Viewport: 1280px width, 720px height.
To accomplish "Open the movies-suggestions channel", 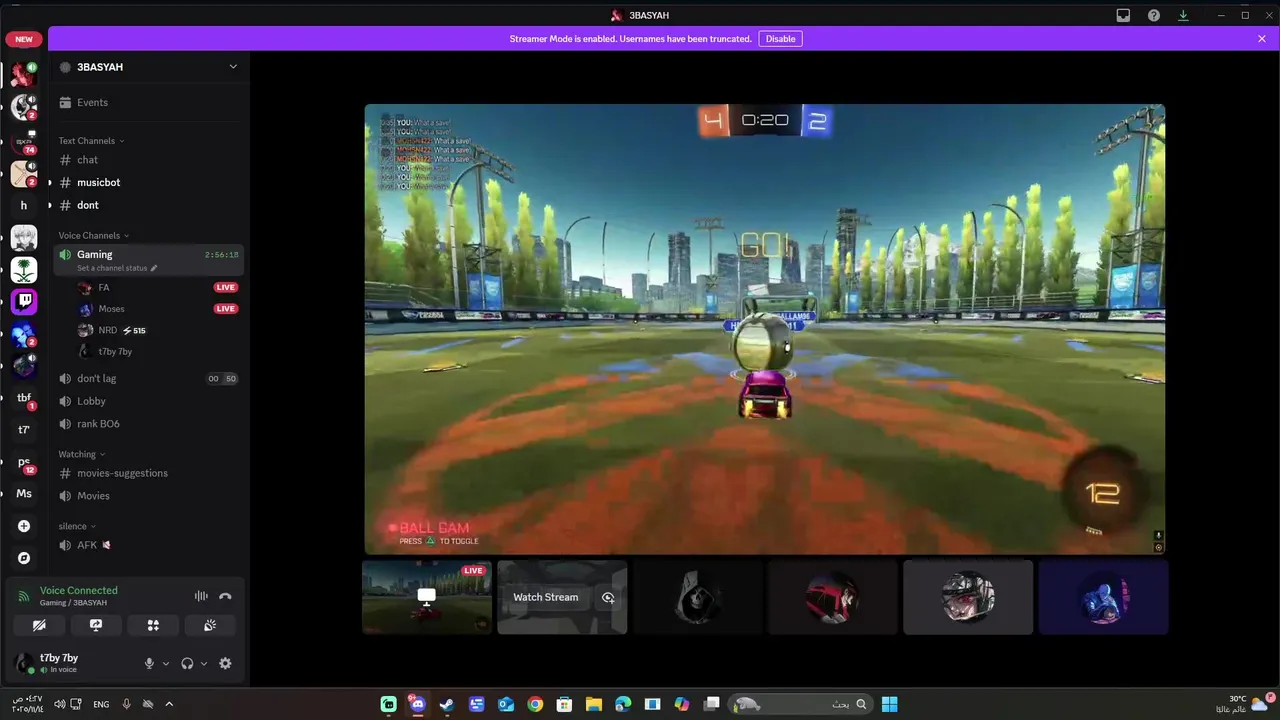I will (x=147, y=473).
